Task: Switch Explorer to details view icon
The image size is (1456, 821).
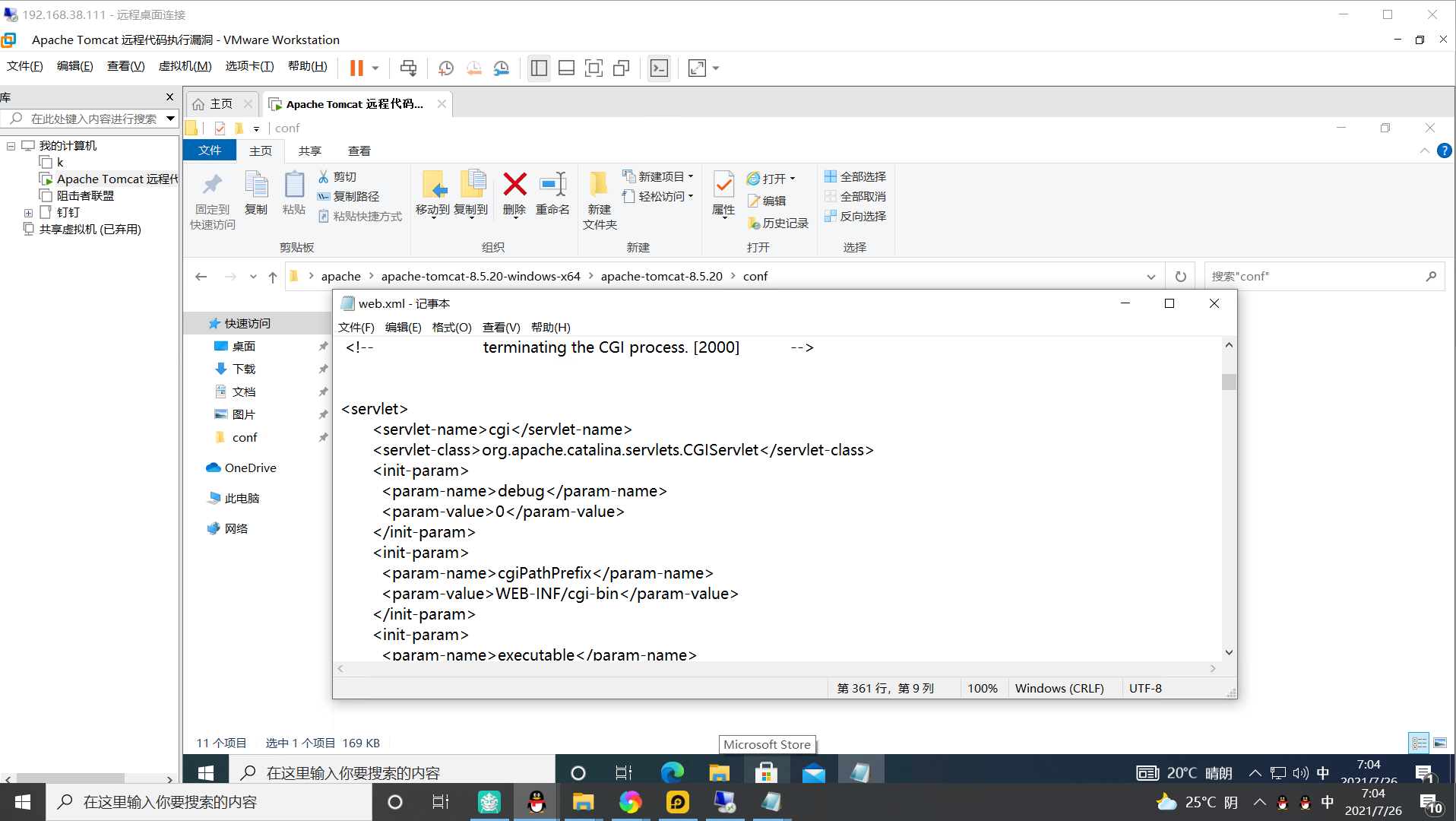Action: [1419, 743]
